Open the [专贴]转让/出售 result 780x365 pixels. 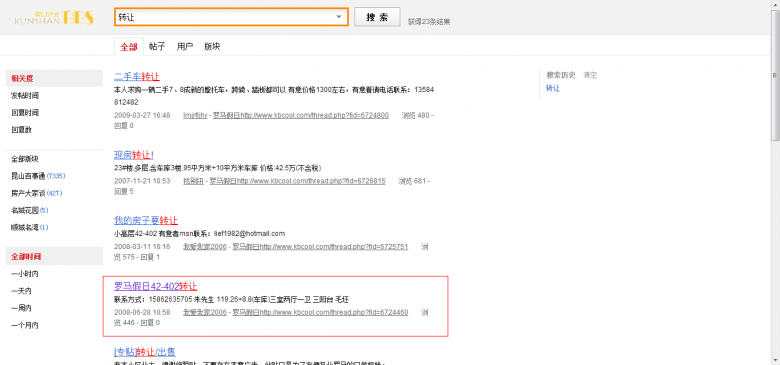point(145,352)
